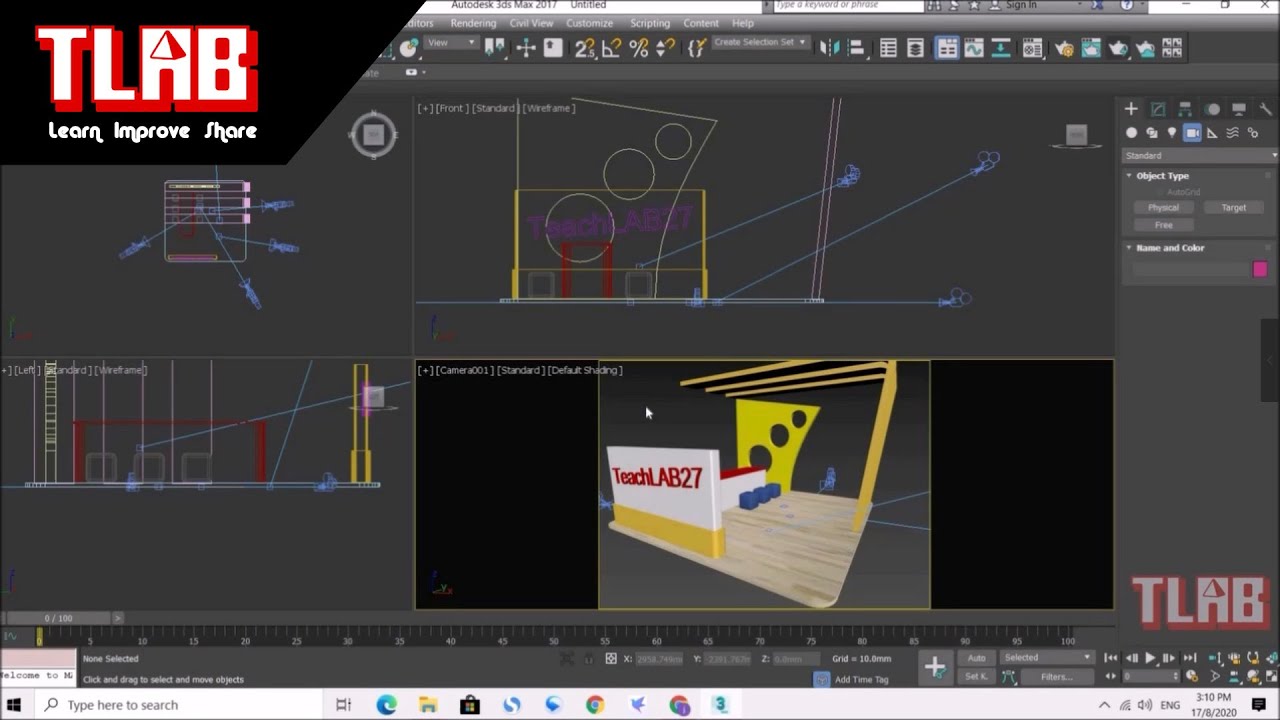Open the Civil View menu
Screen dimensions: 1280x720
tap(531, 23)
